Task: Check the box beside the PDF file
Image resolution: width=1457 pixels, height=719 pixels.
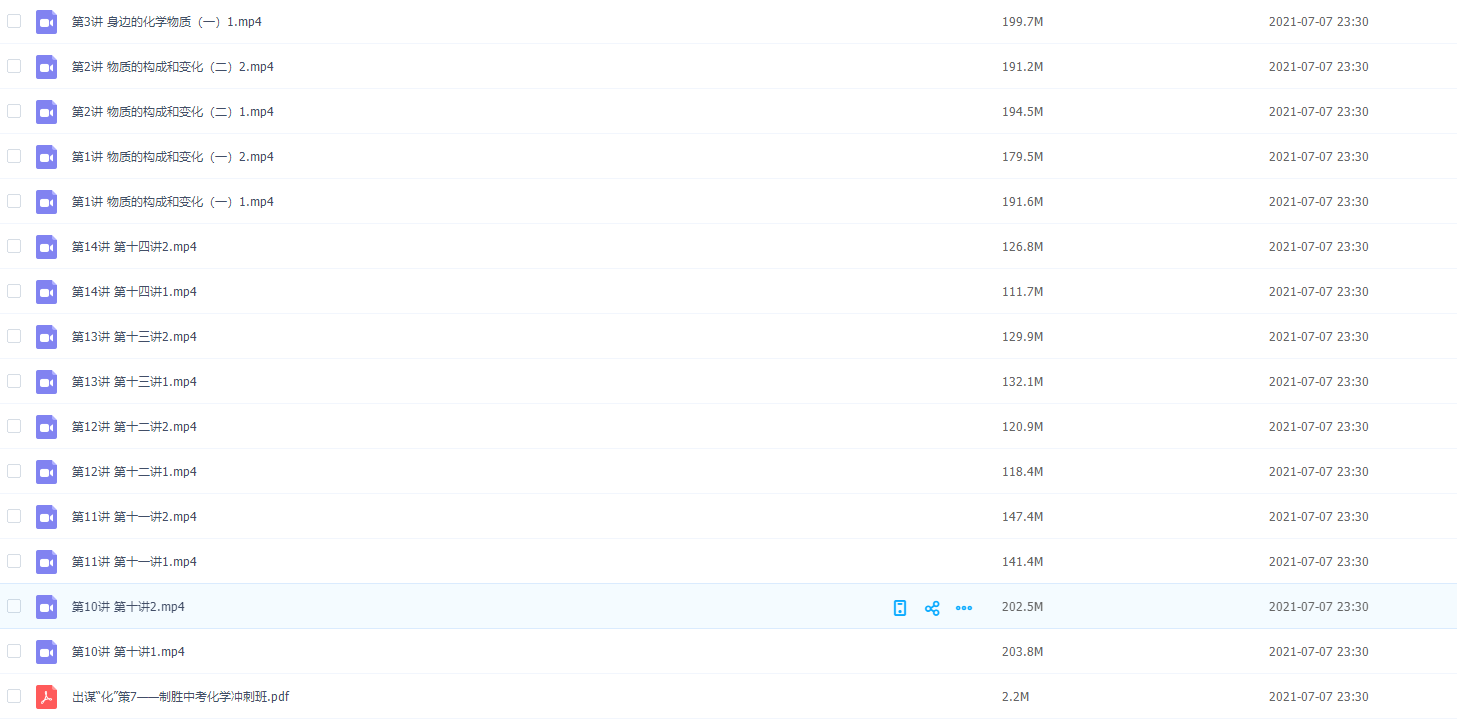Action: pyautogui.click(x=14, y=696)
